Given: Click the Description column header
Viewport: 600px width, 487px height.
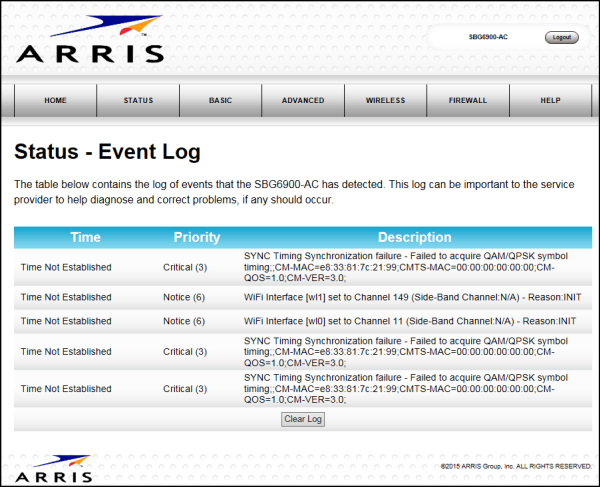Looking at the screenshot, I should coord(414,238).
